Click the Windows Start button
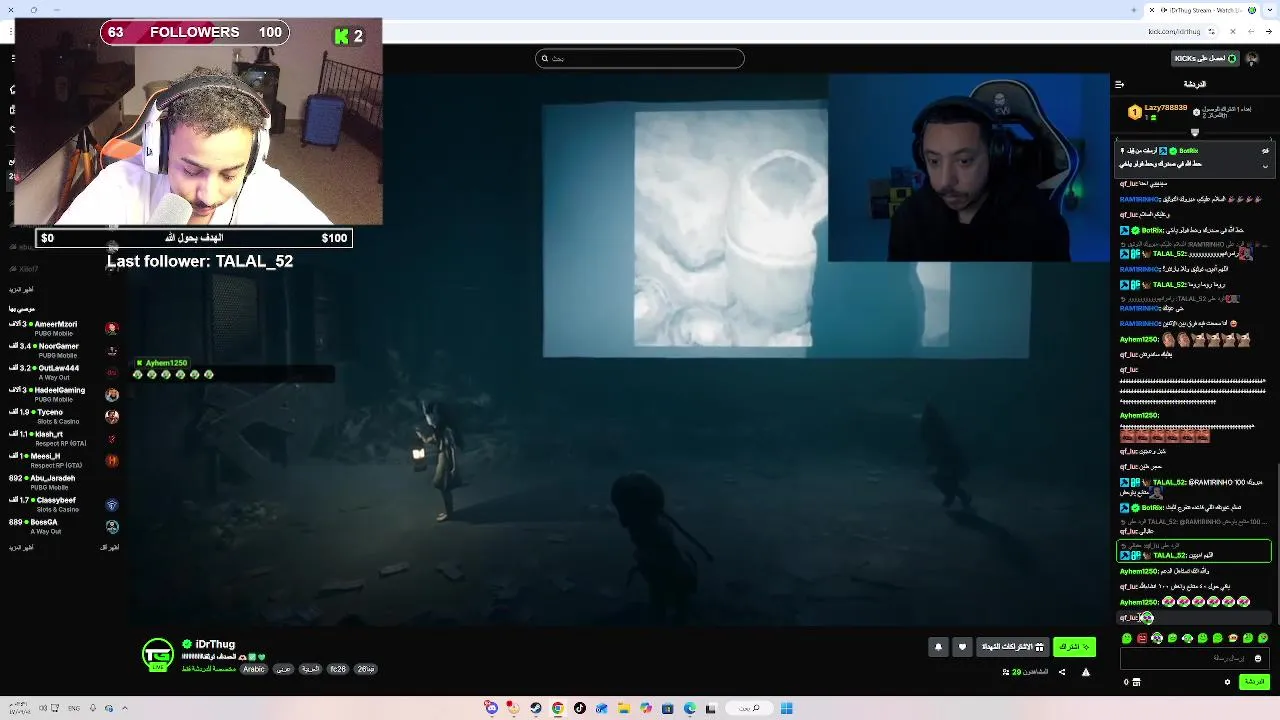Image resolution: width=1280 pixels, height=720 pixels. coord(787,709)
